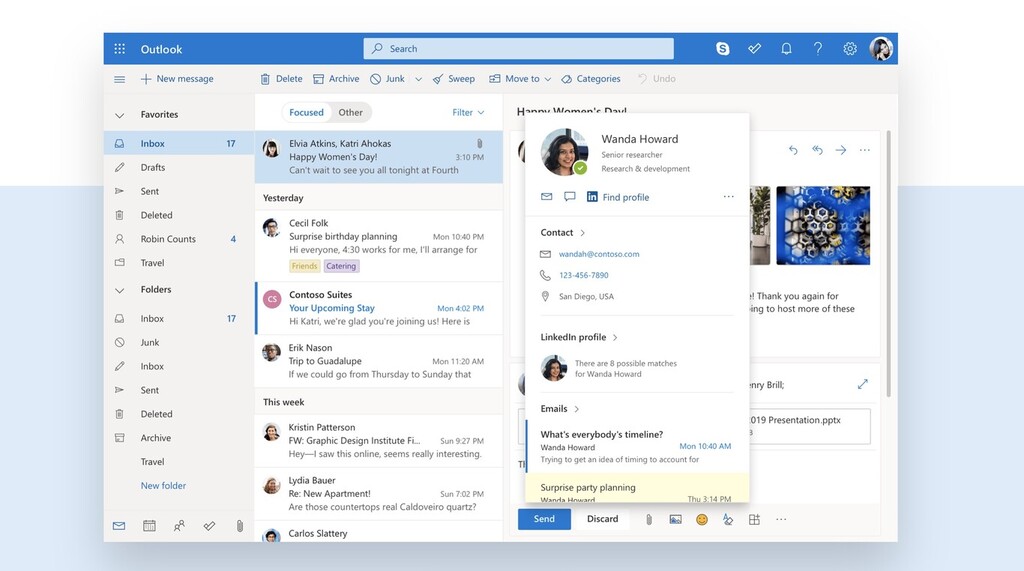Click LinkedIn Find profile icon
1024x571 pixels.
(x=592, y=197)
